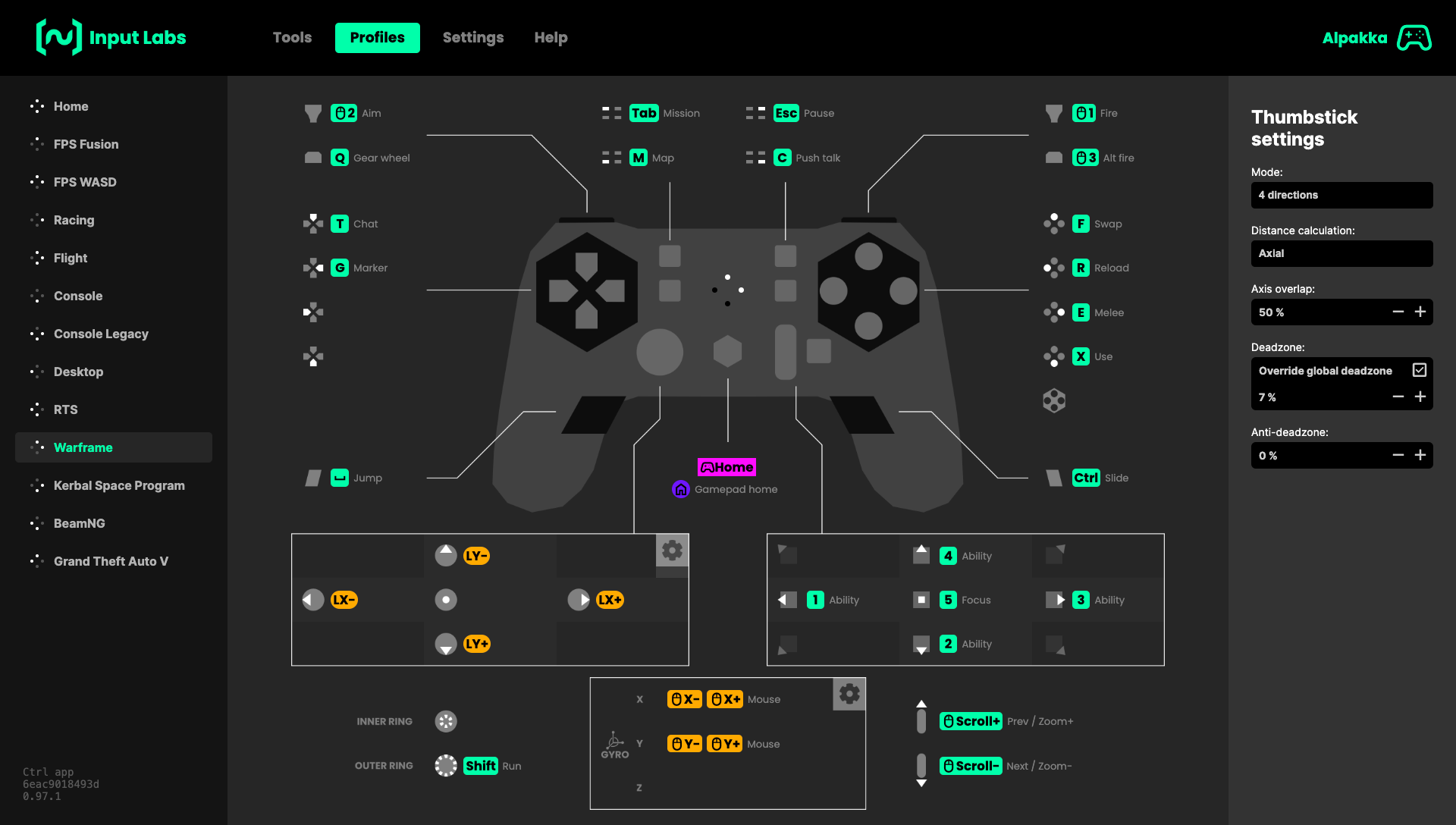Click the thumbstick center press icon

tap(446, 600)
